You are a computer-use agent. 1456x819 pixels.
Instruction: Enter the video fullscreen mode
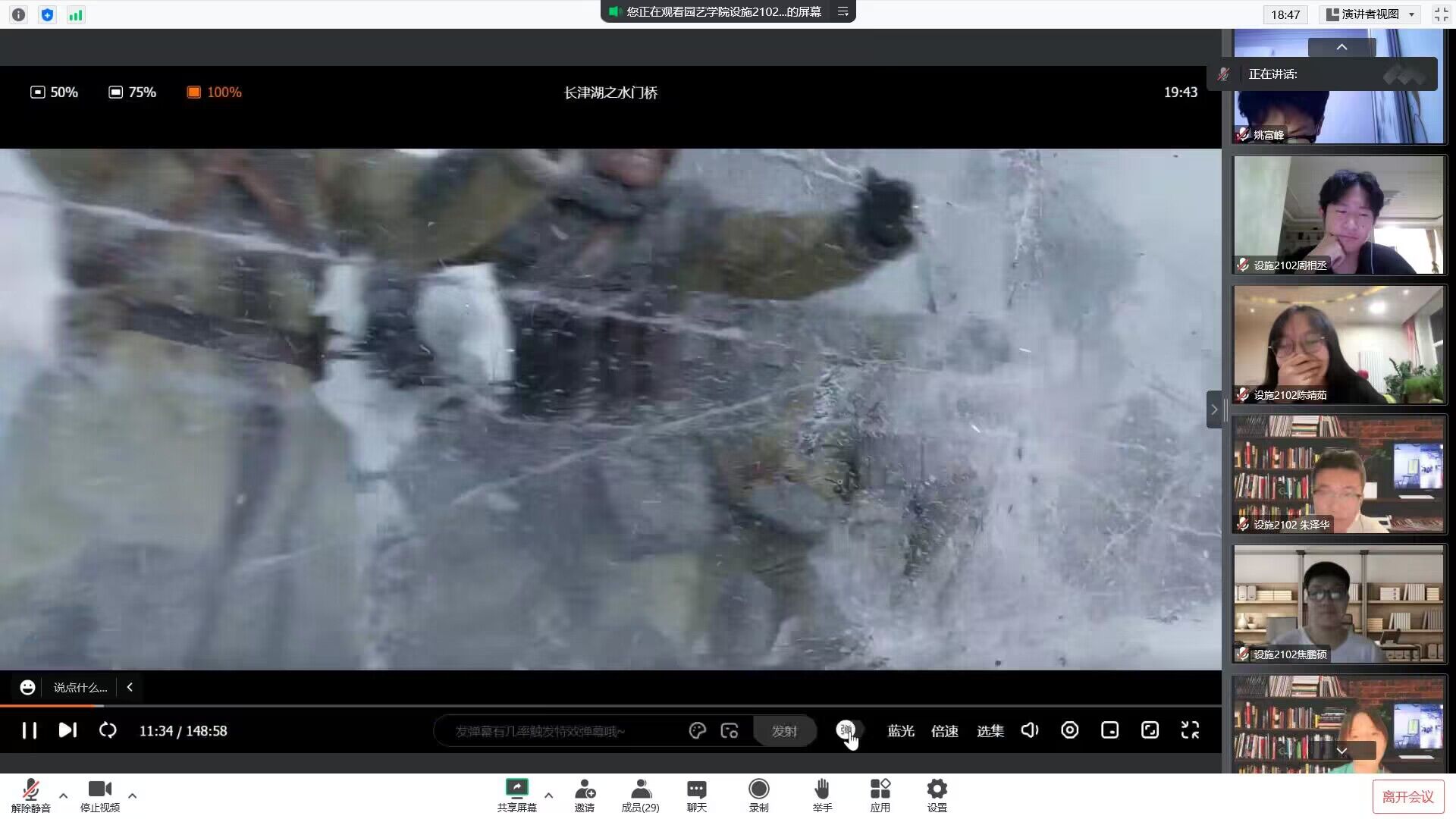click(x=1190, y=730)
